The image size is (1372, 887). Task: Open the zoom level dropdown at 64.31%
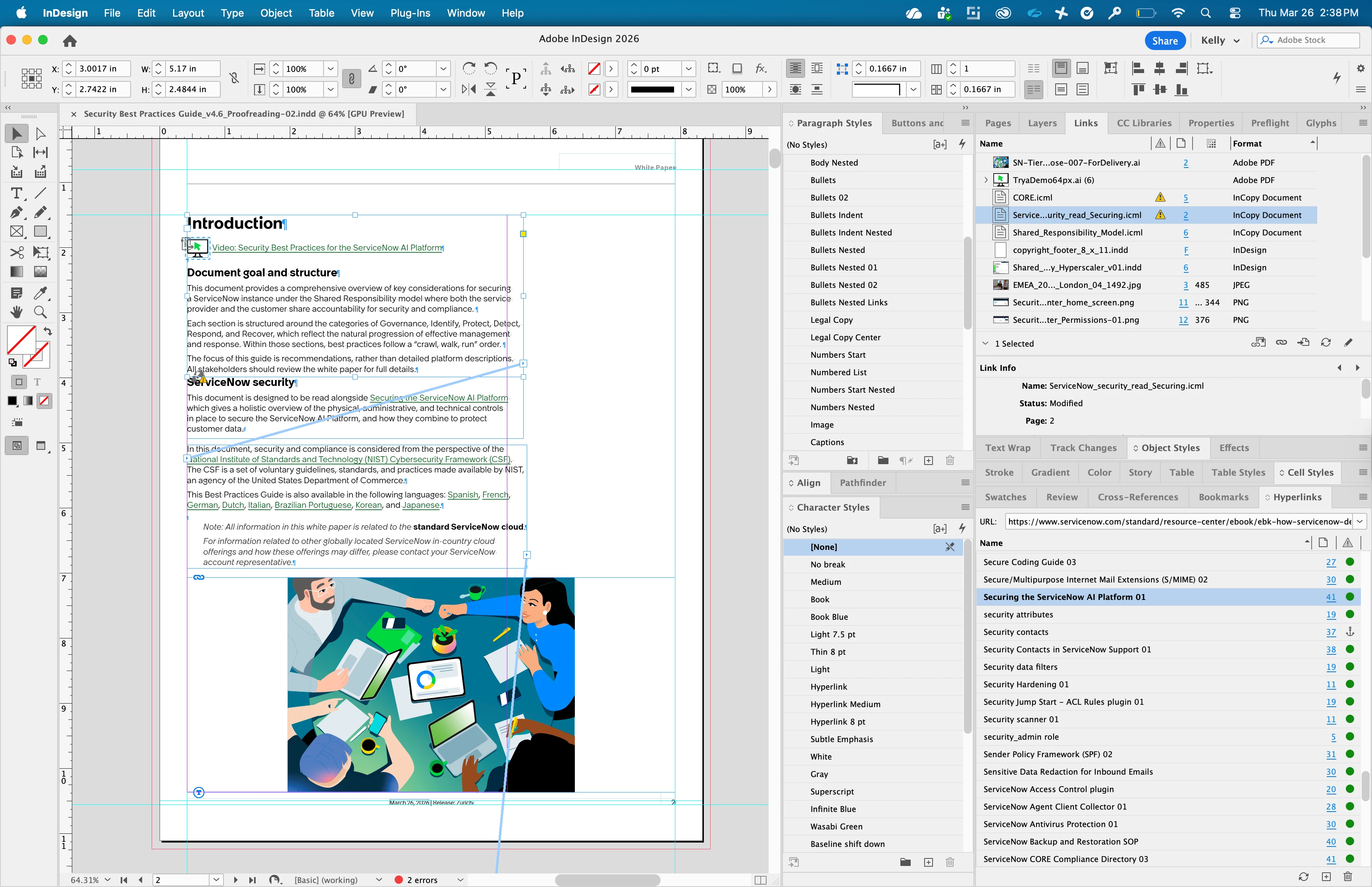click(x=107, y=879)
